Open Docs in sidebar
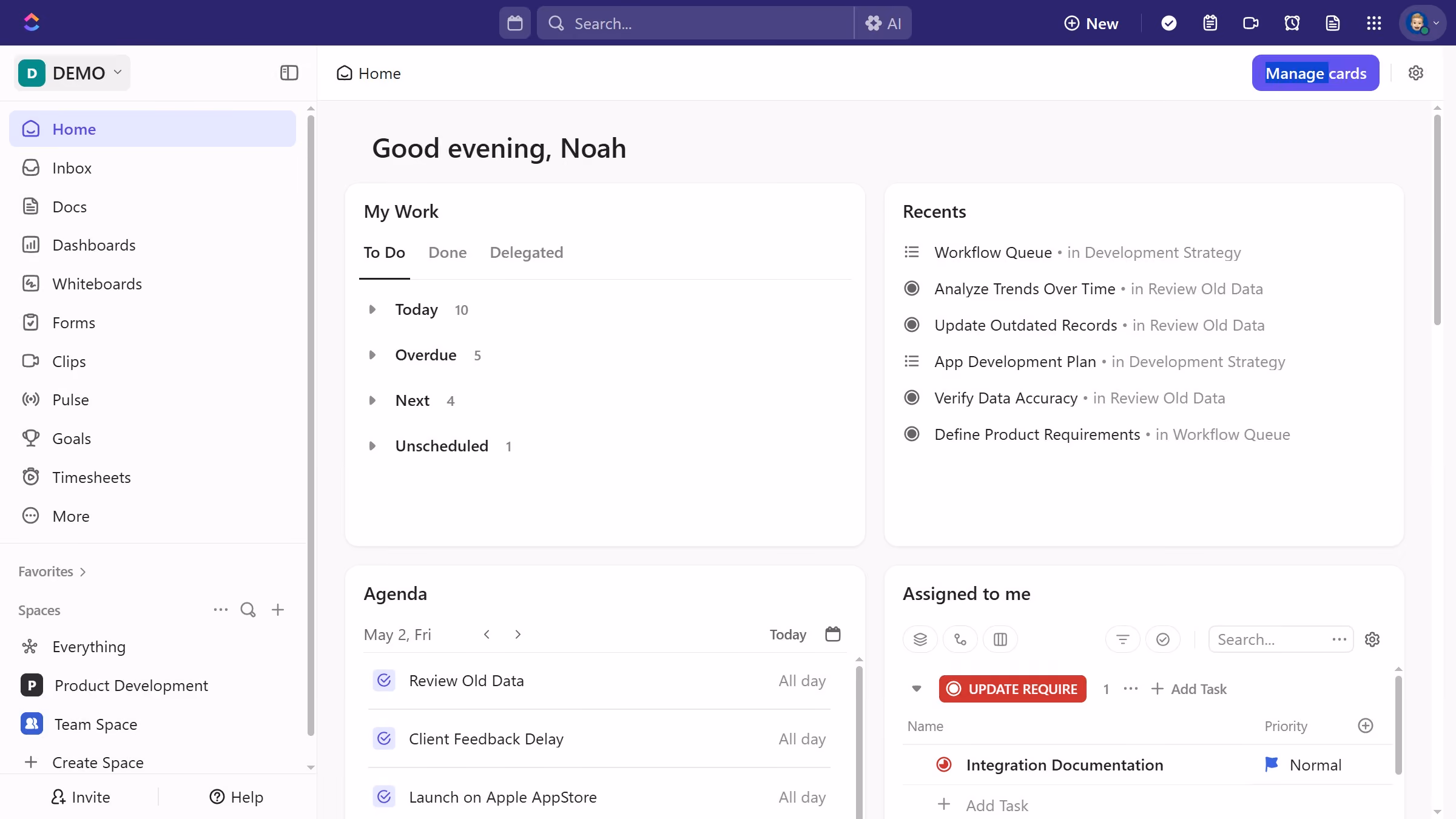Viewport: 1456px width, 819px height. click(152, 206)
